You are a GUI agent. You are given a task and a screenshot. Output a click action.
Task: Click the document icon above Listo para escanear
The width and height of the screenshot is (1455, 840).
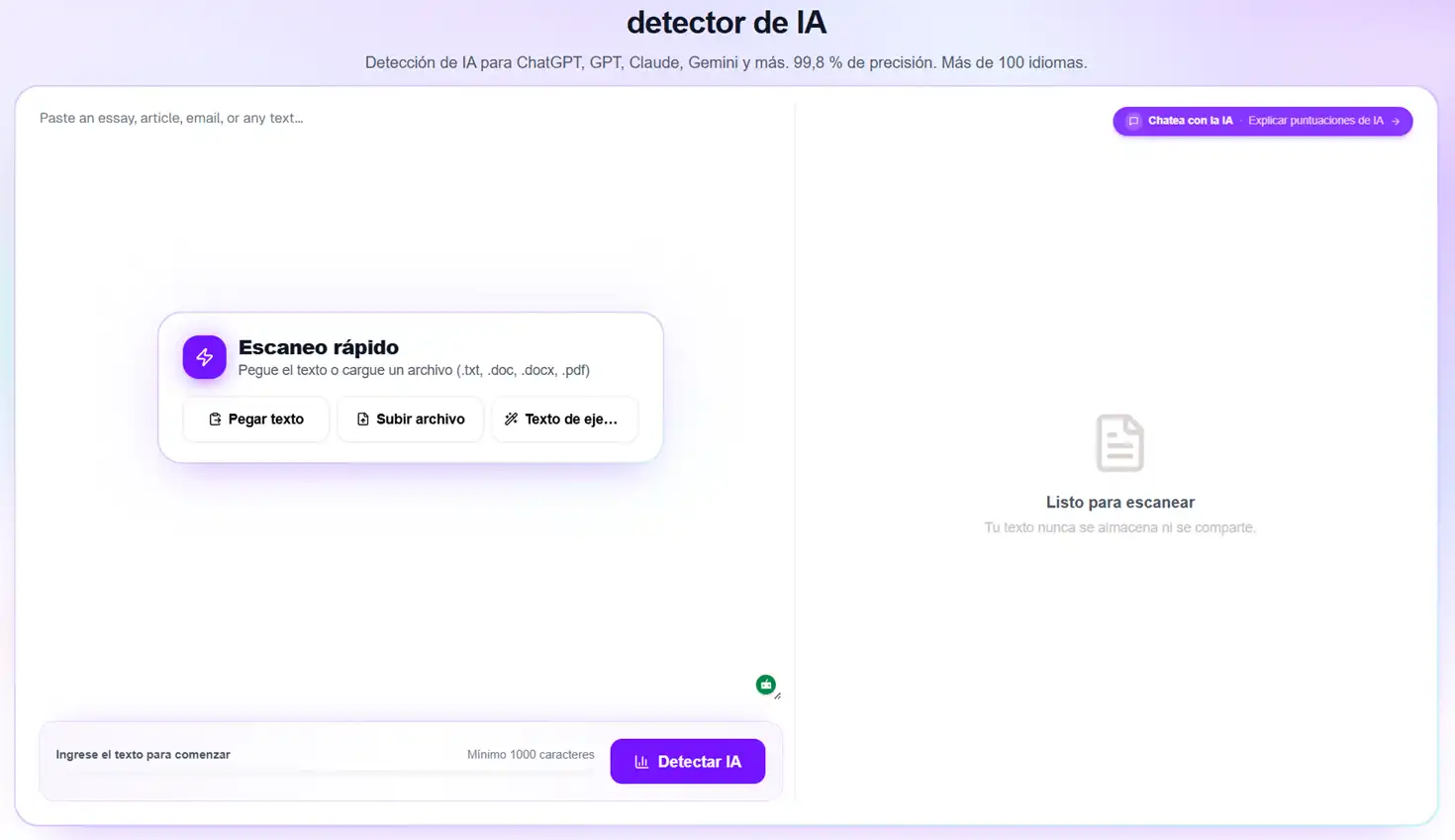tap(1119, 443)
